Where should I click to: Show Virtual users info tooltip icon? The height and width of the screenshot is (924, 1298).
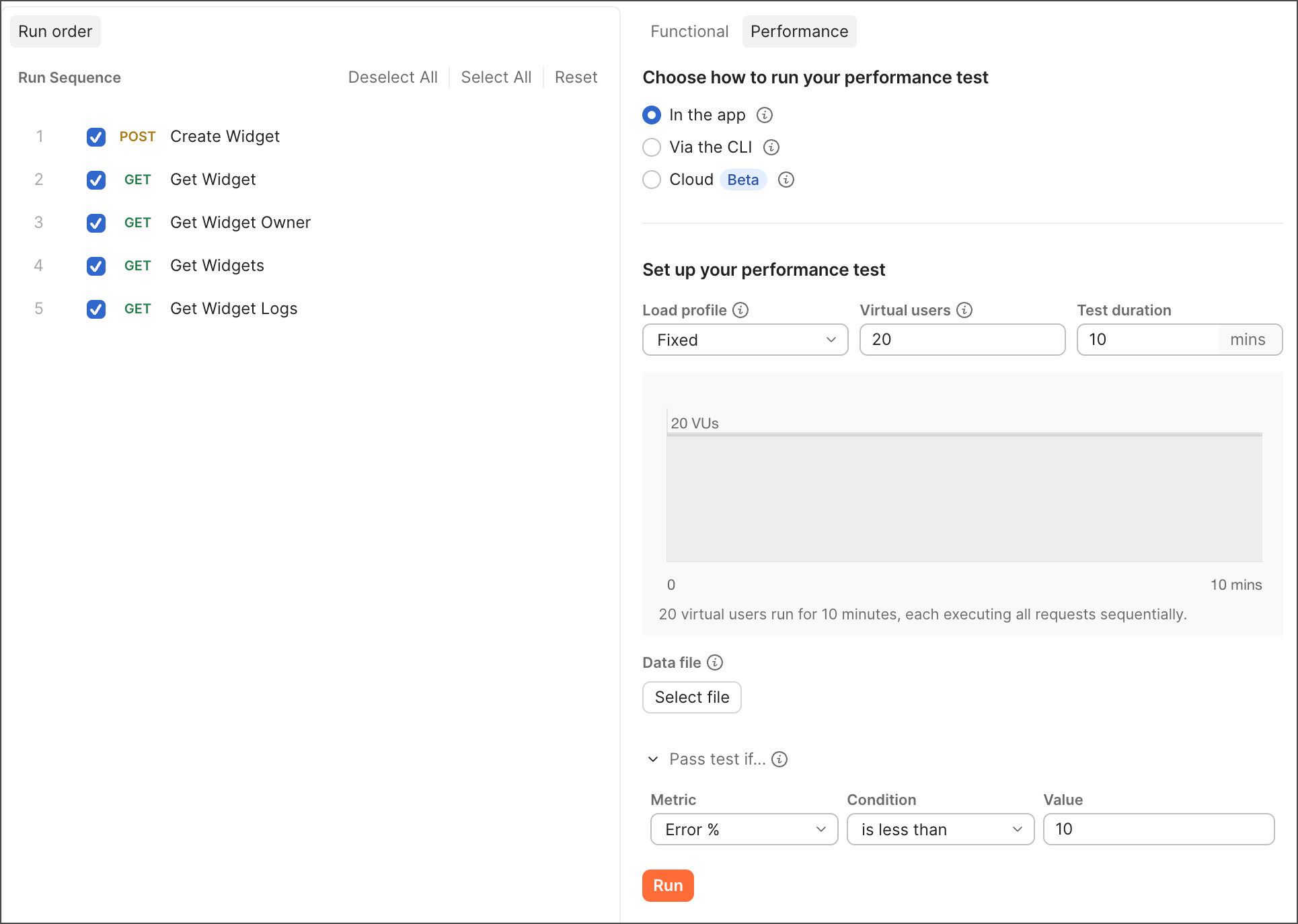(964, 310)
